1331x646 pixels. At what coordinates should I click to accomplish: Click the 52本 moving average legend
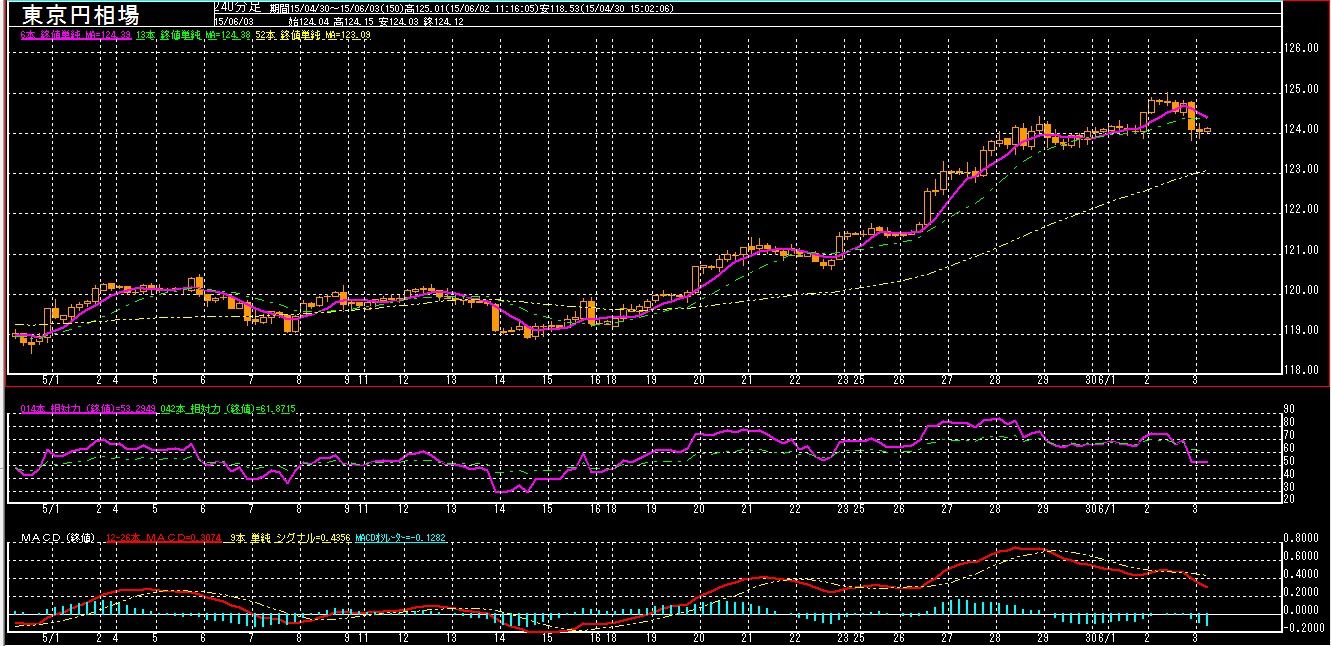coord(313,34)
